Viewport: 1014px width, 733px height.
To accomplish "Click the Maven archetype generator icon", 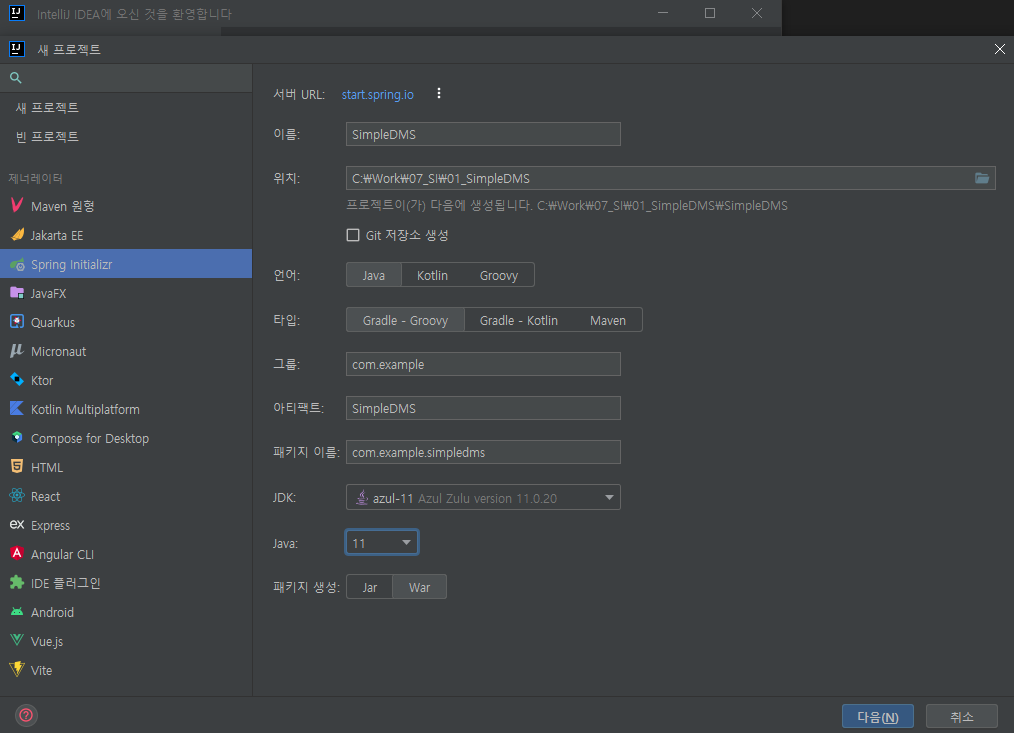I will pos(17,206).
